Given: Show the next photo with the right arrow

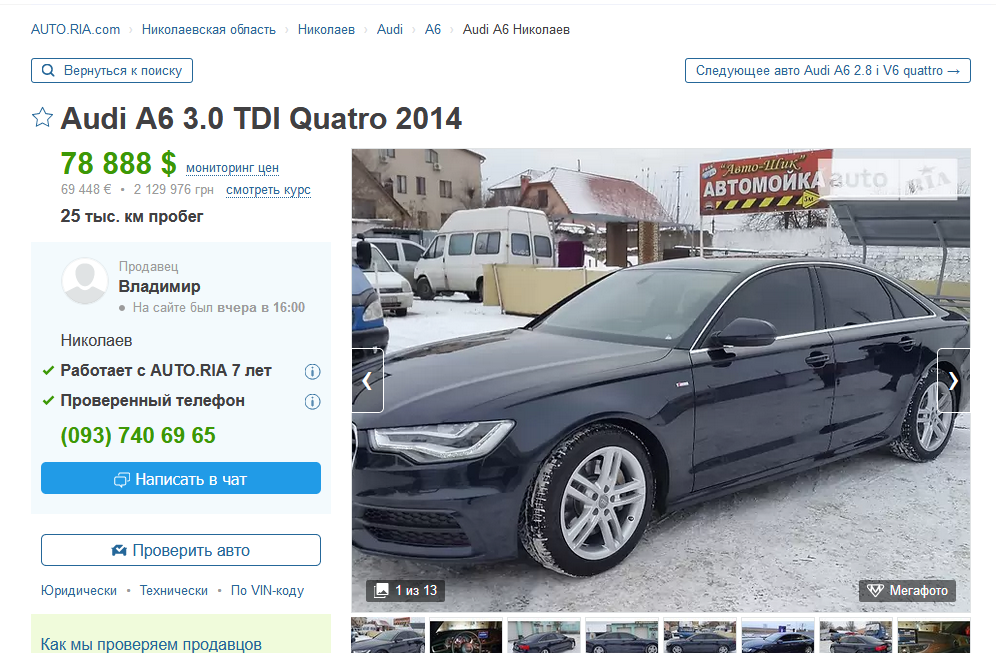Looking at the screenshot, I should point(953,380).
